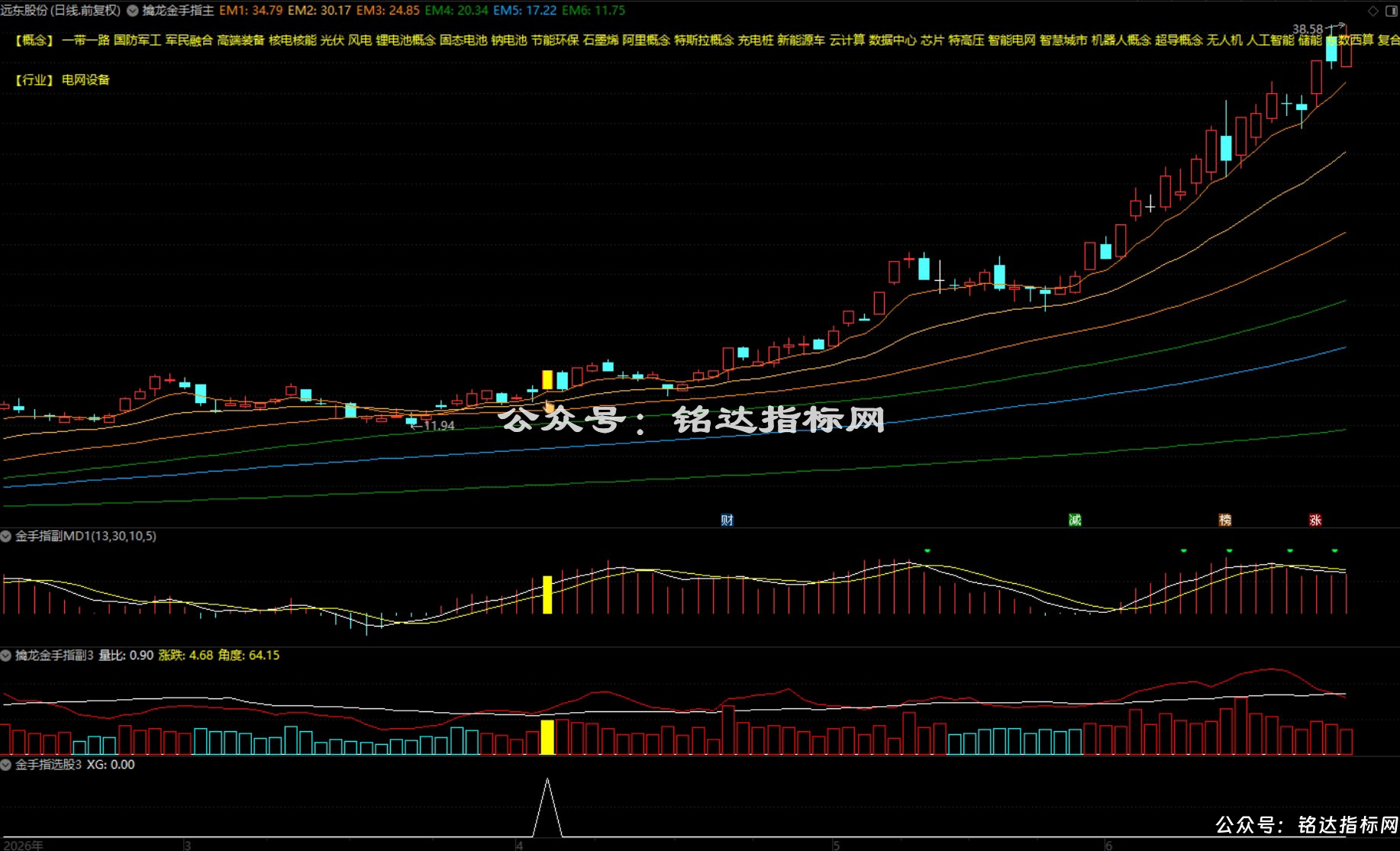Screen dimensions: 1400x851
Task: Click the 擒龙金手指主 indicator name
Action: (179, 11)
